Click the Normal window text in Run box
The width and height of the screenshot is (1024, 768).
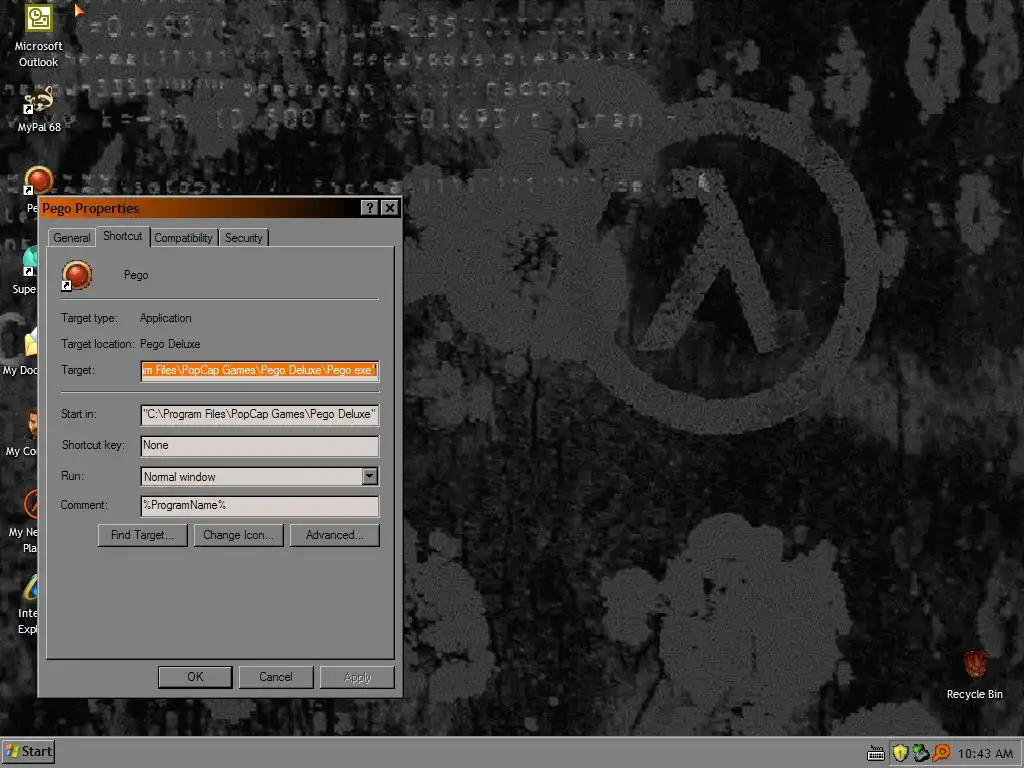point(180,477)
